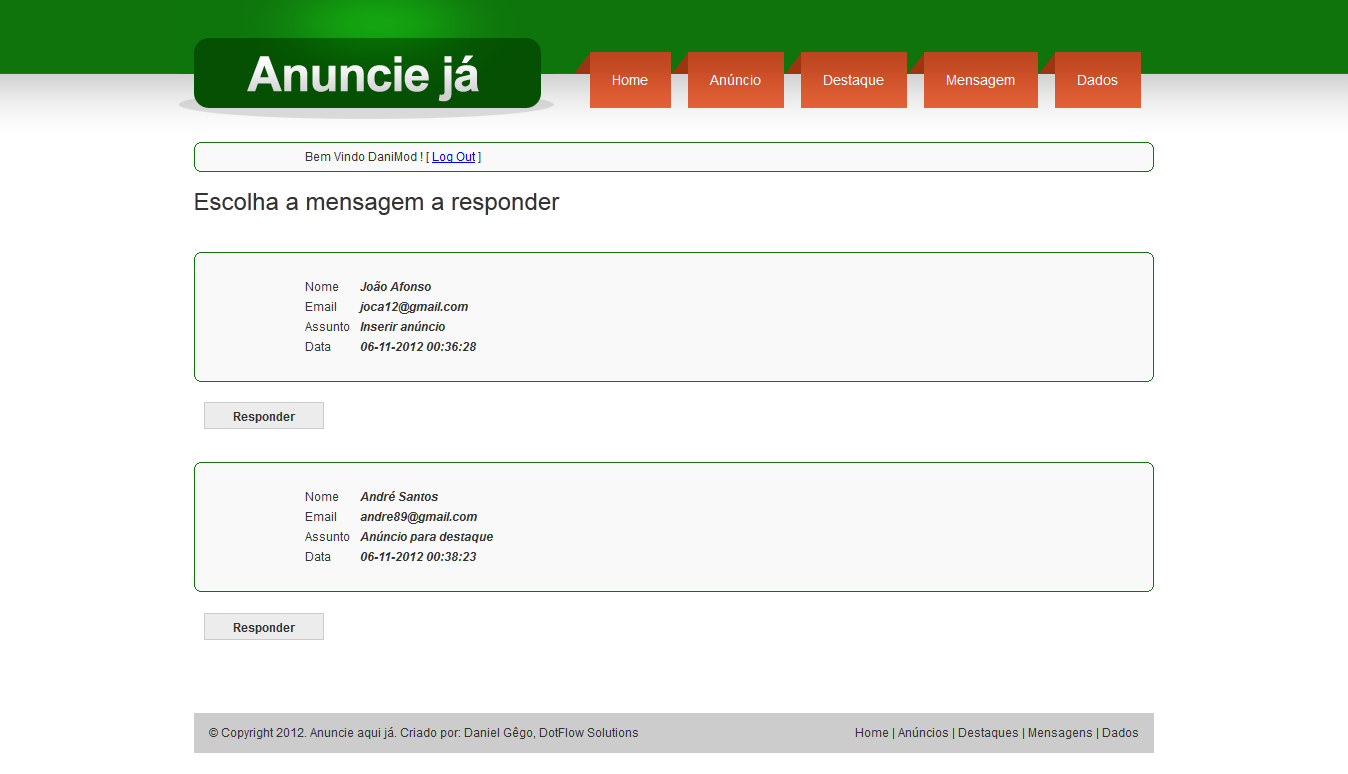Click Responder under João Afonso's message
The height and width of the screenshot is (774, 1348).
264,416
